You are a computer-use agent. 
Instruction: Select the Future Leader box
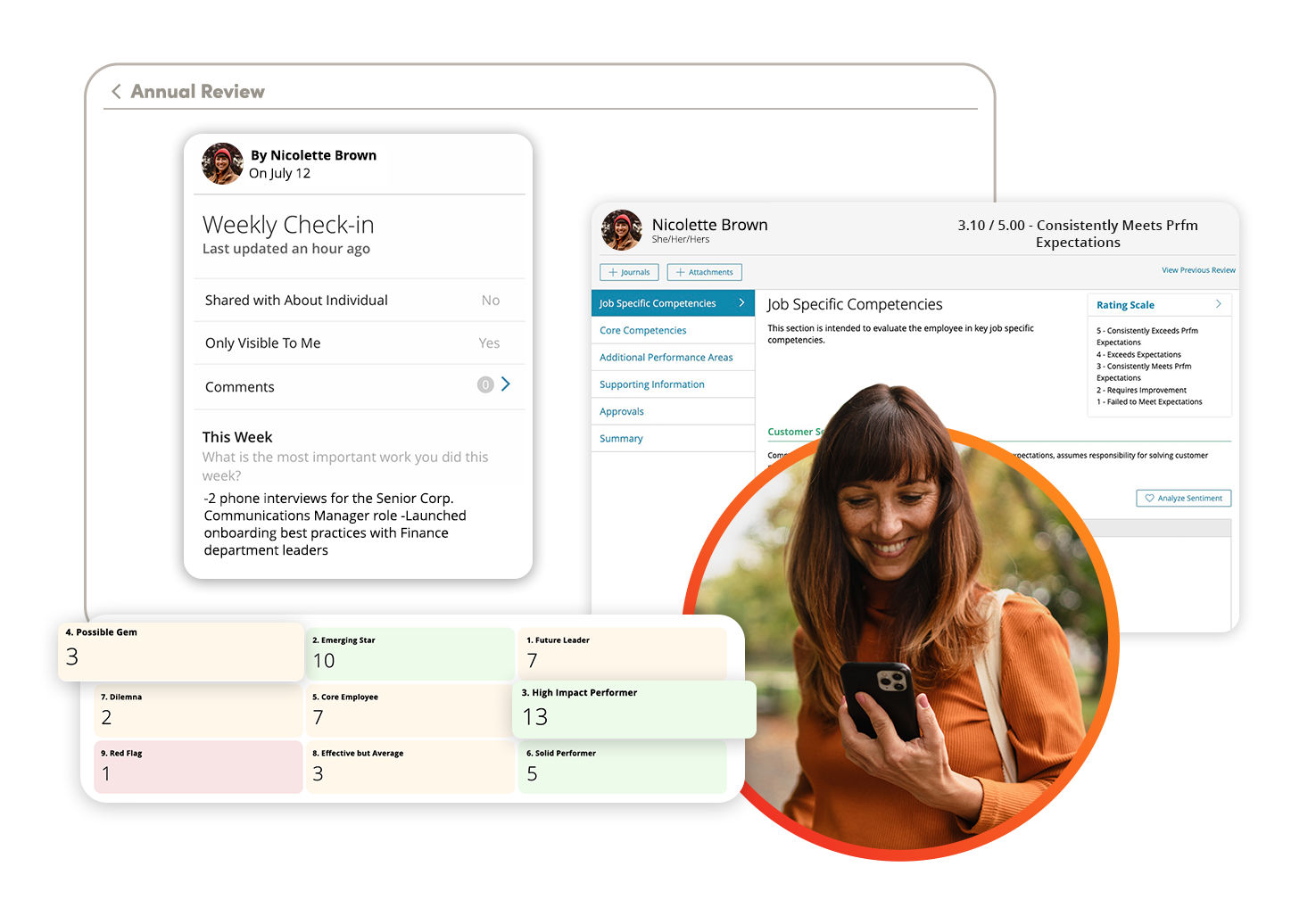point(623,655)
